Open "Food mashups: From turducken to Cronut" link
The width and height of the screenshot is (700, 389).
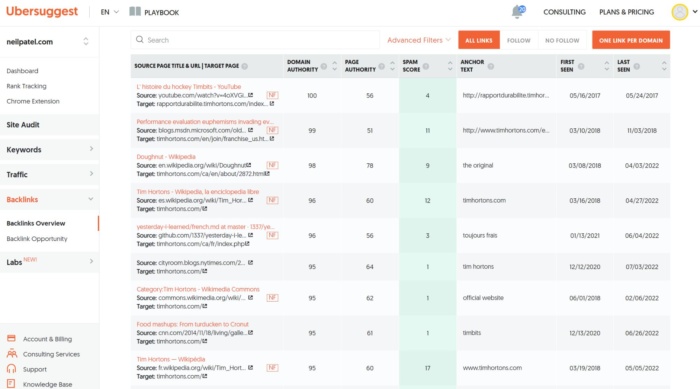tap(192, 324)
